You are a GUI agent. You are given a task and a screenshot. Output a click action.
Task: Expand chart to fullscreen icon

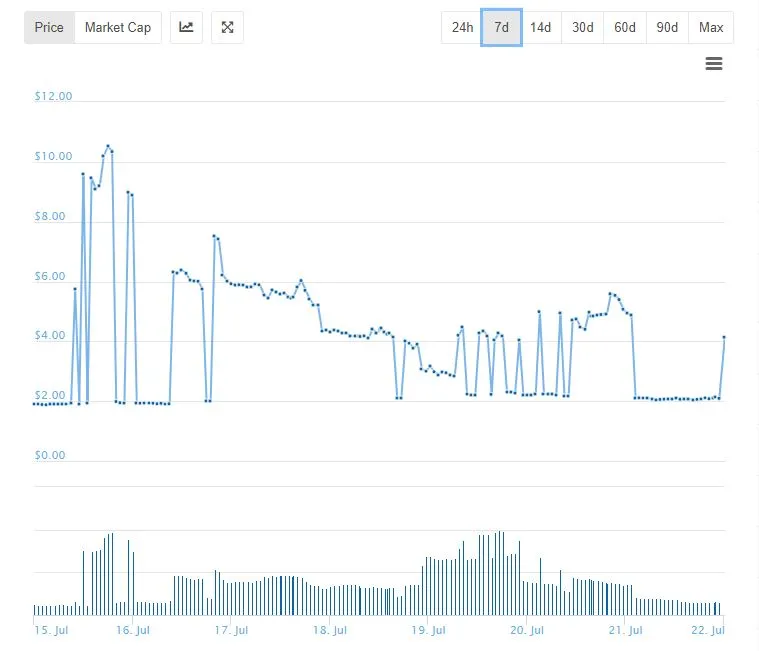pyautogui.click(x=228, y=28)
